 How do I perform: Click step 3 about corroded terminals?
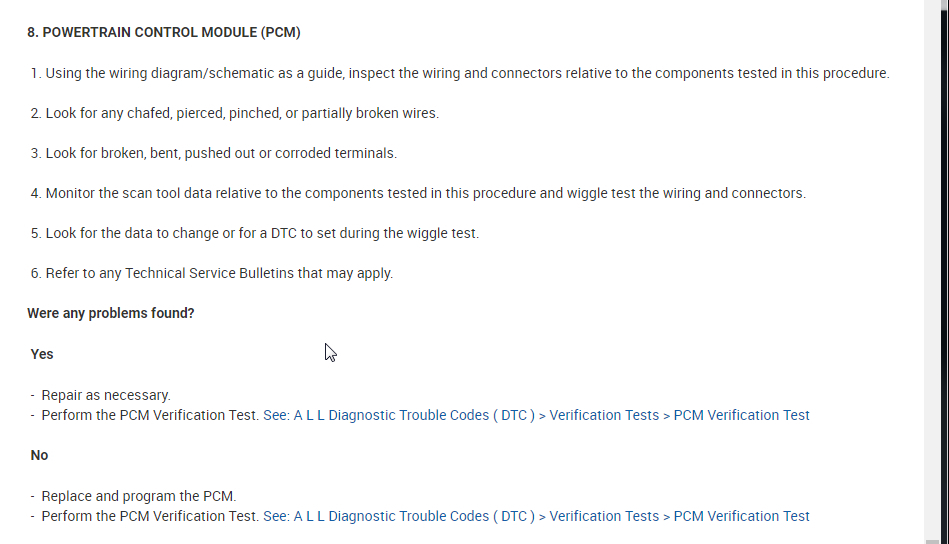pos(220,153)
